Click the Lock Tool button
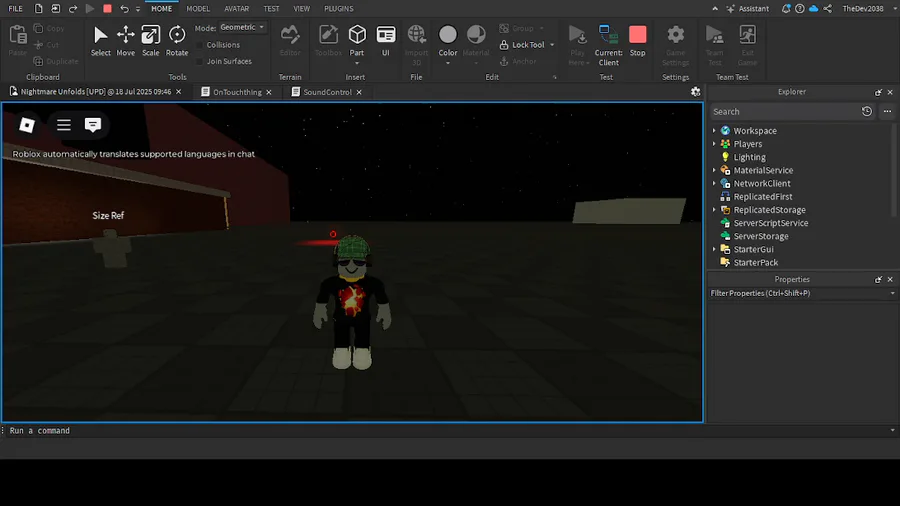Viewport: 900px width, 506px height. point(522,45)
